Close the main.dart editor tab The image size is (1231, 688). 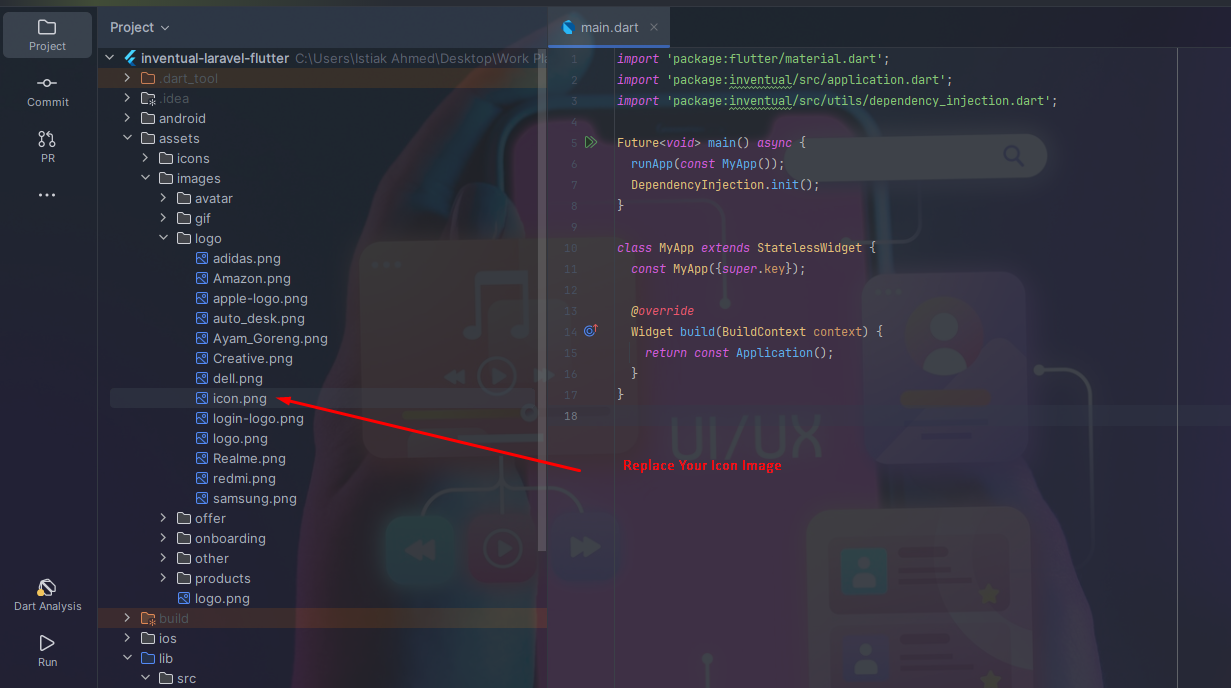[x=654, y=27]
